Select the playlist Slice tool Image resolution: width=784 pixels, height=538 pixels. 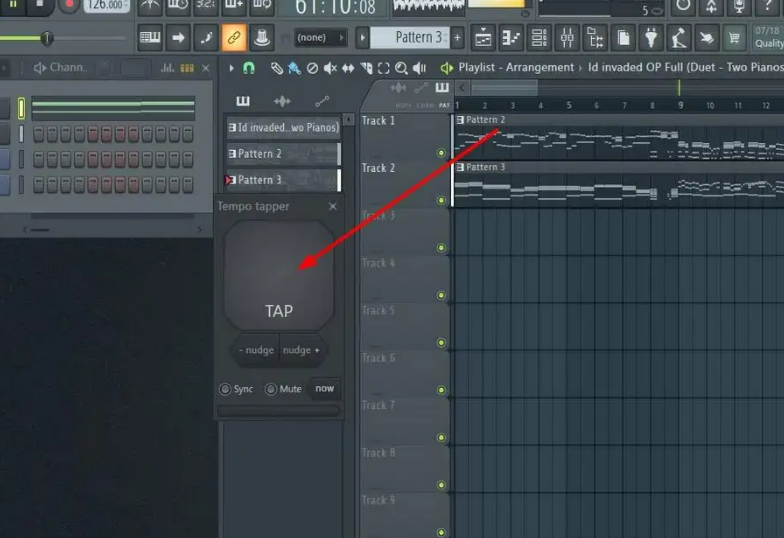point(366,68)
